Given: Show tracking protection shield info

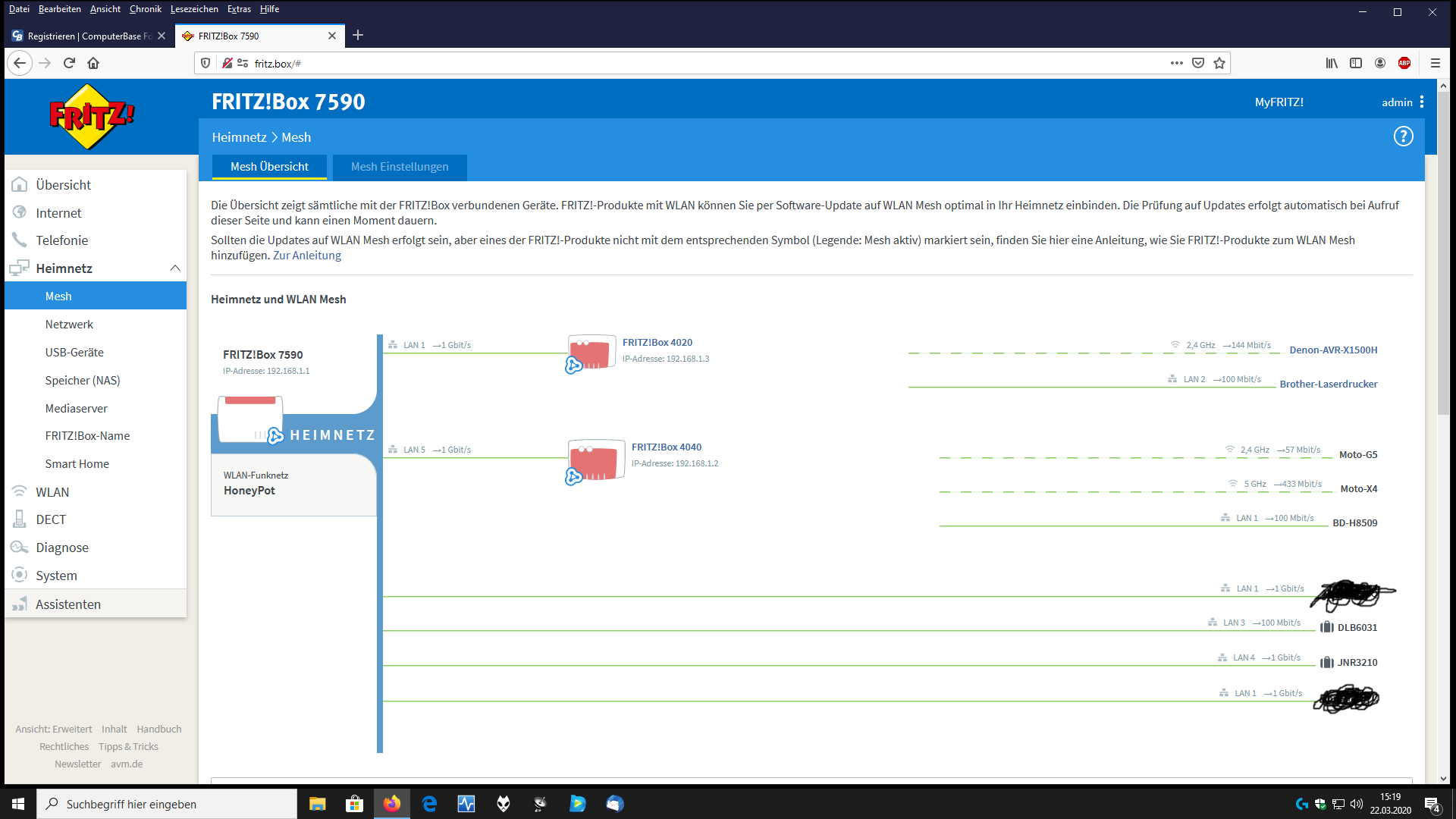Looking at the screenshot, I should [206, 64].
